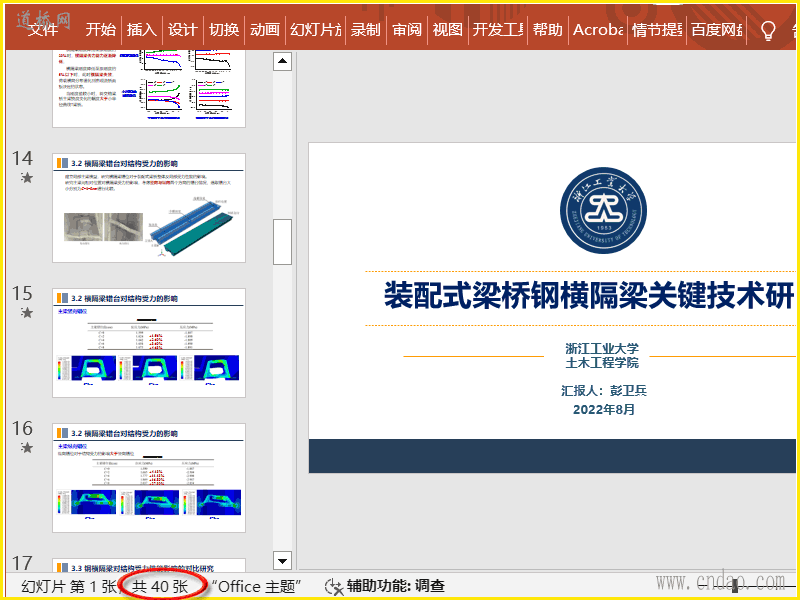This screenshot has height=600, width=800.
Task: Select the 设计 ribbon tab
Action: (182, 30)
